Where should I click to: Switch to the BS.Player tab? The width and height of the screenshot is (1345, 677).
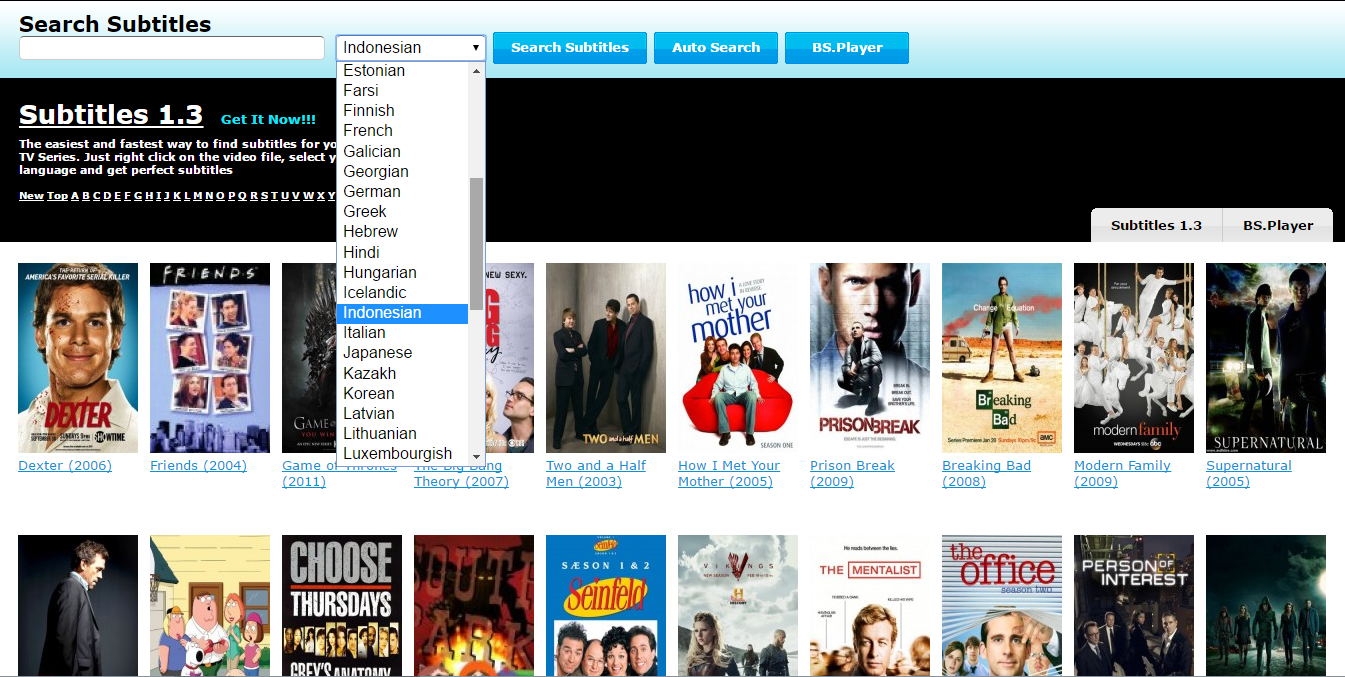1278,225
